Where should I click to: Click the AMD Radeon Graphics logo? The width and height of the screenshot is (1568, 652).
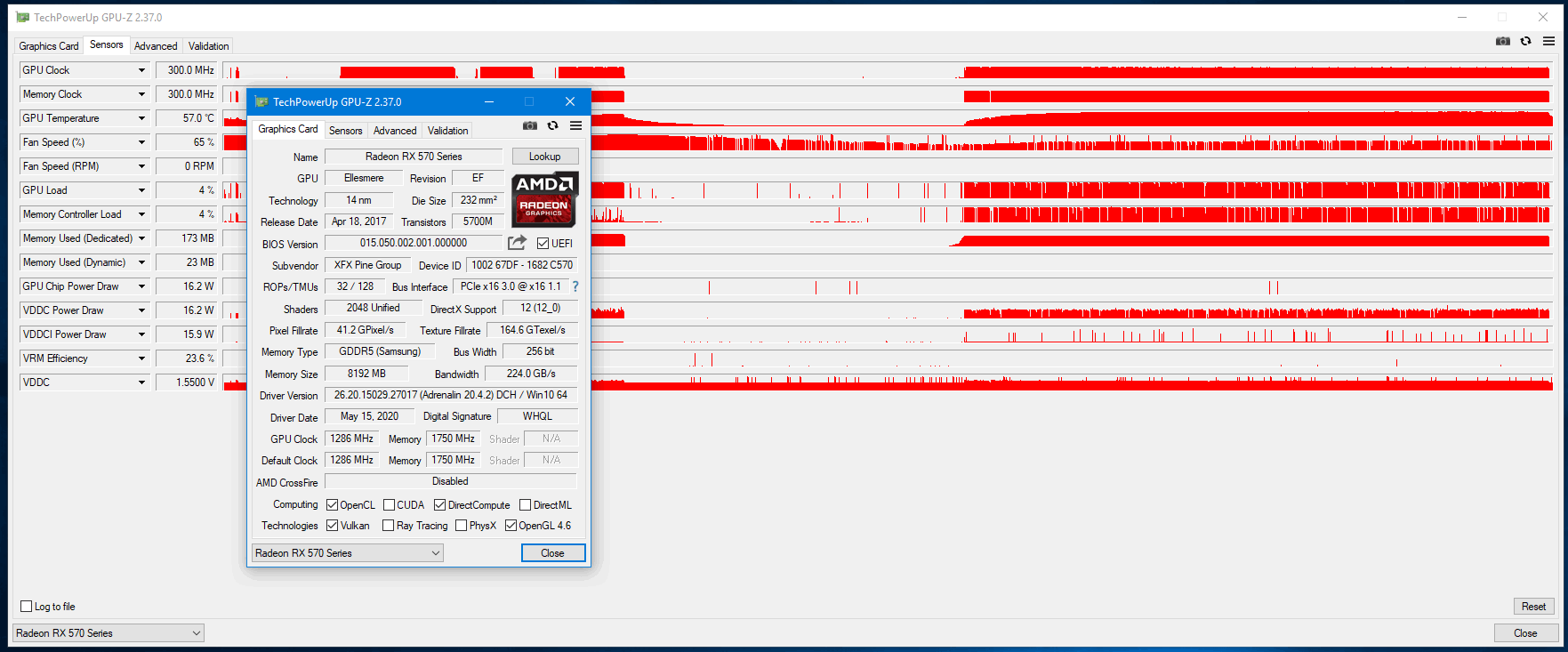click(x=544, y=200)
